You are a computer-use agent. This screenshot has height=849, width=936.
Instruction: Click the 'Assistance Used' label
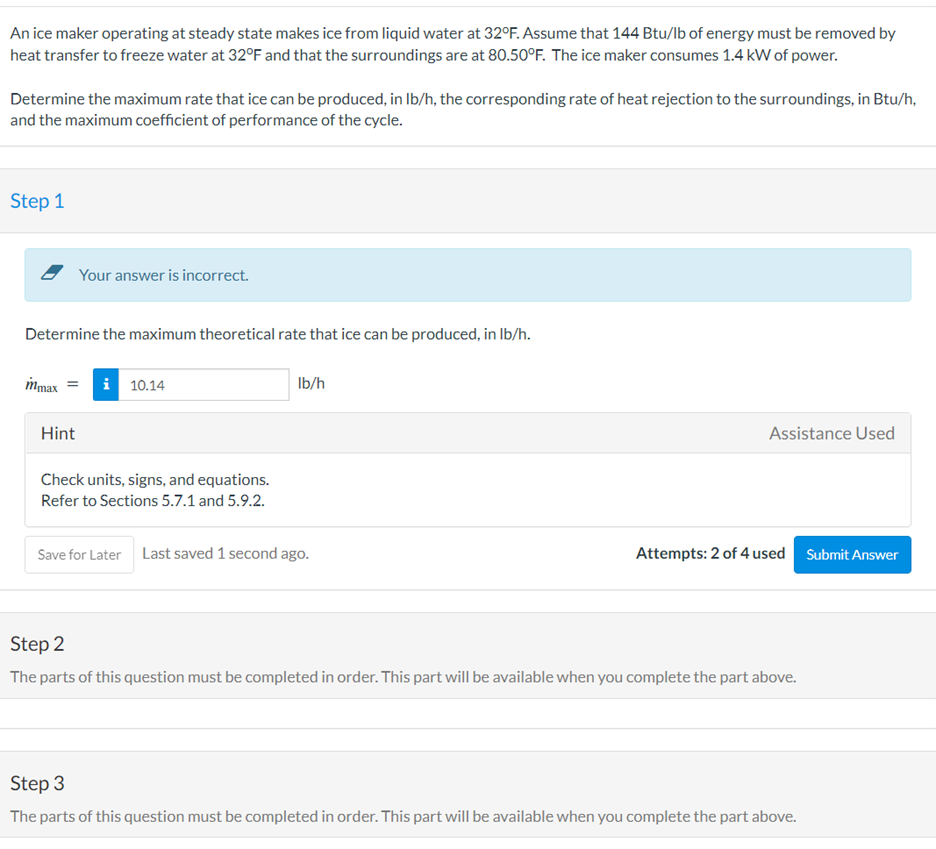click(x=832, y=433)
